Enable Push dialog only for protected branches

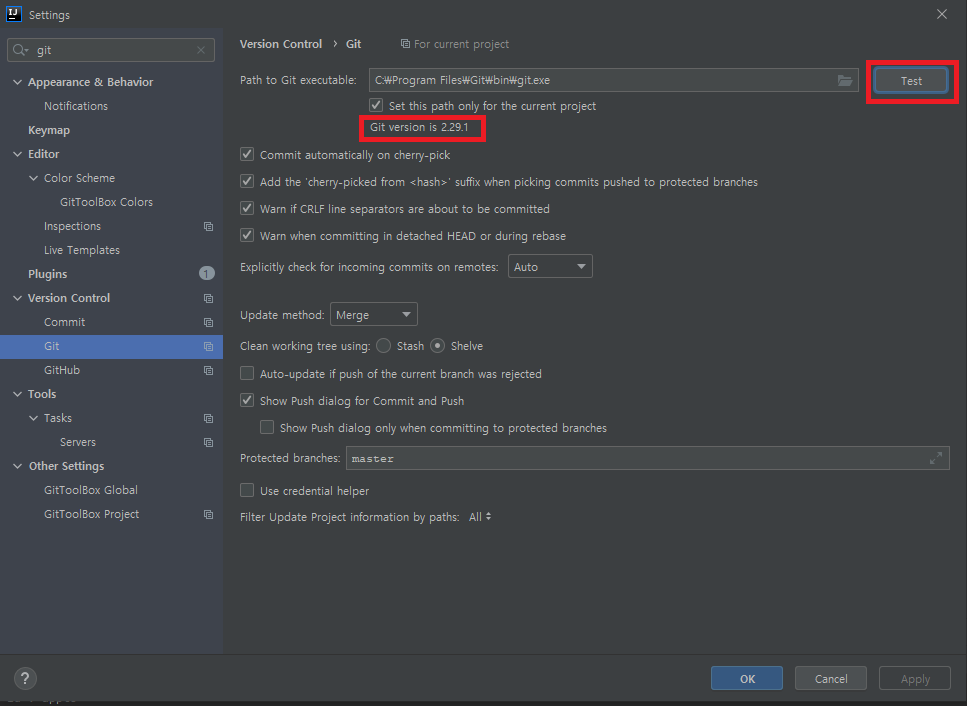pos(267,428)
